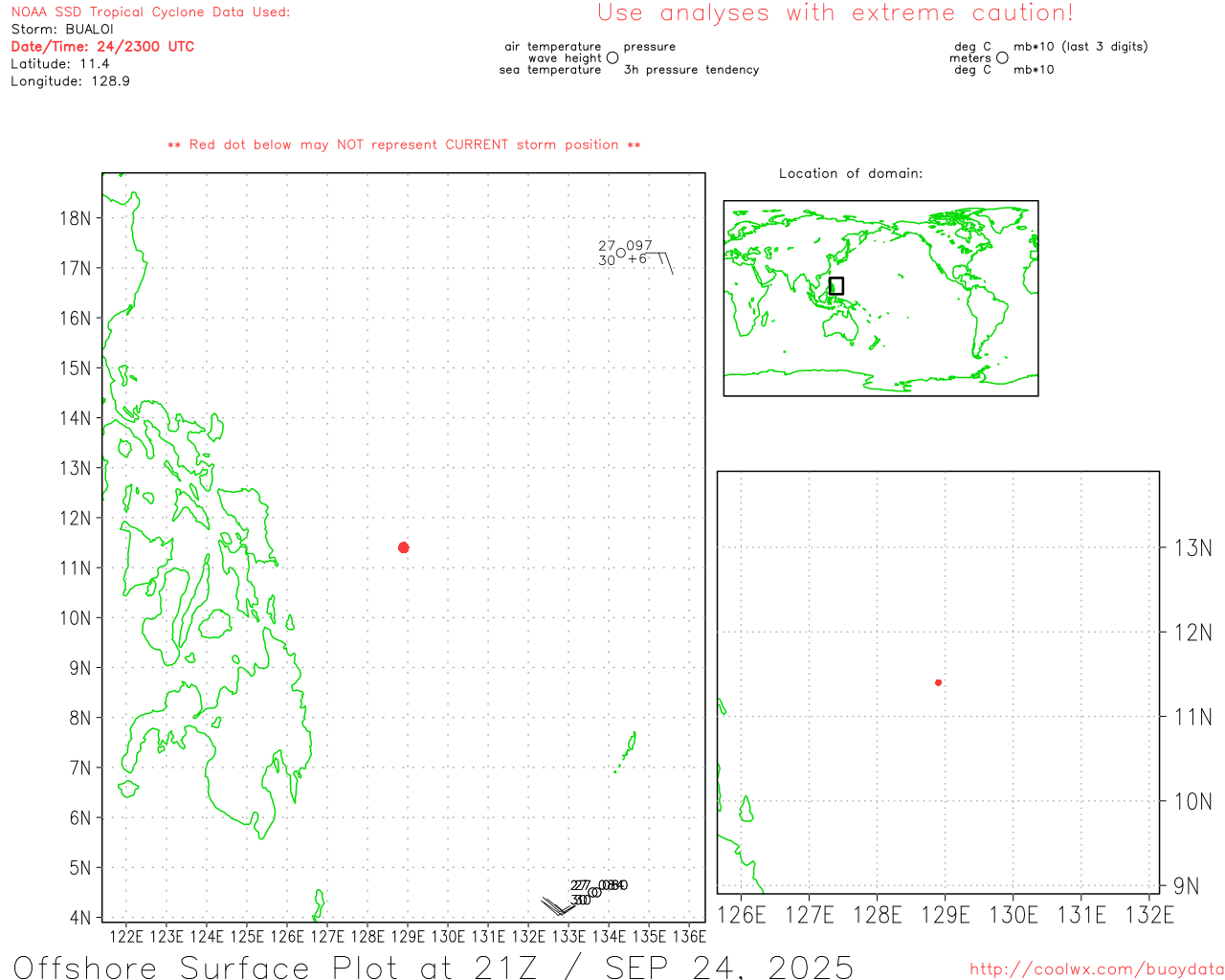Viewport: 1225px width, 980px height.
Task: Open the coolwx.com/buoydata URL link
Action: [x=1097, y=969]
